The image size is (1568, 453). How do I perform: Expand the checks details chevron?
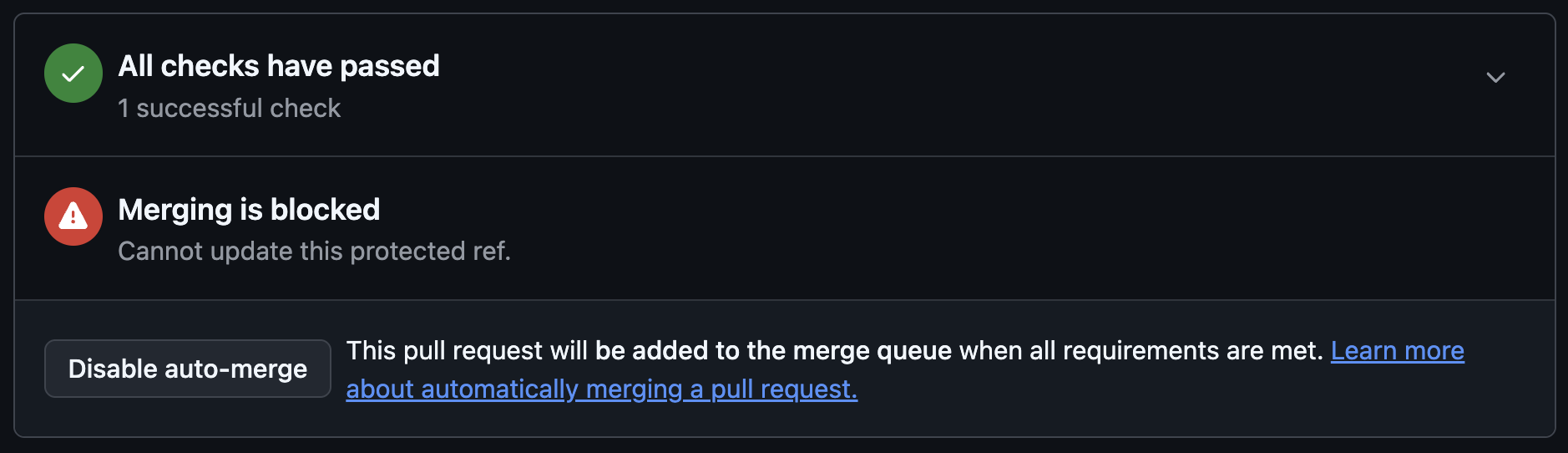1495,78
